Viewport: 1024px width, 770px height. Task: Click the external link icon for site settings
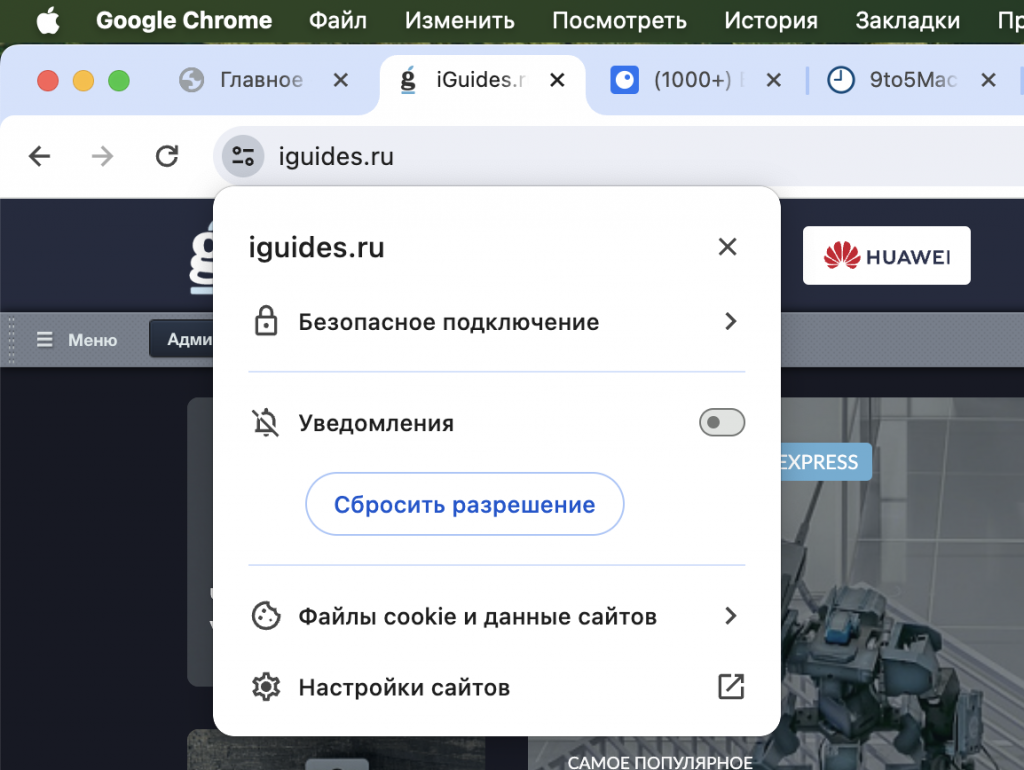click(x=731, y=687)
